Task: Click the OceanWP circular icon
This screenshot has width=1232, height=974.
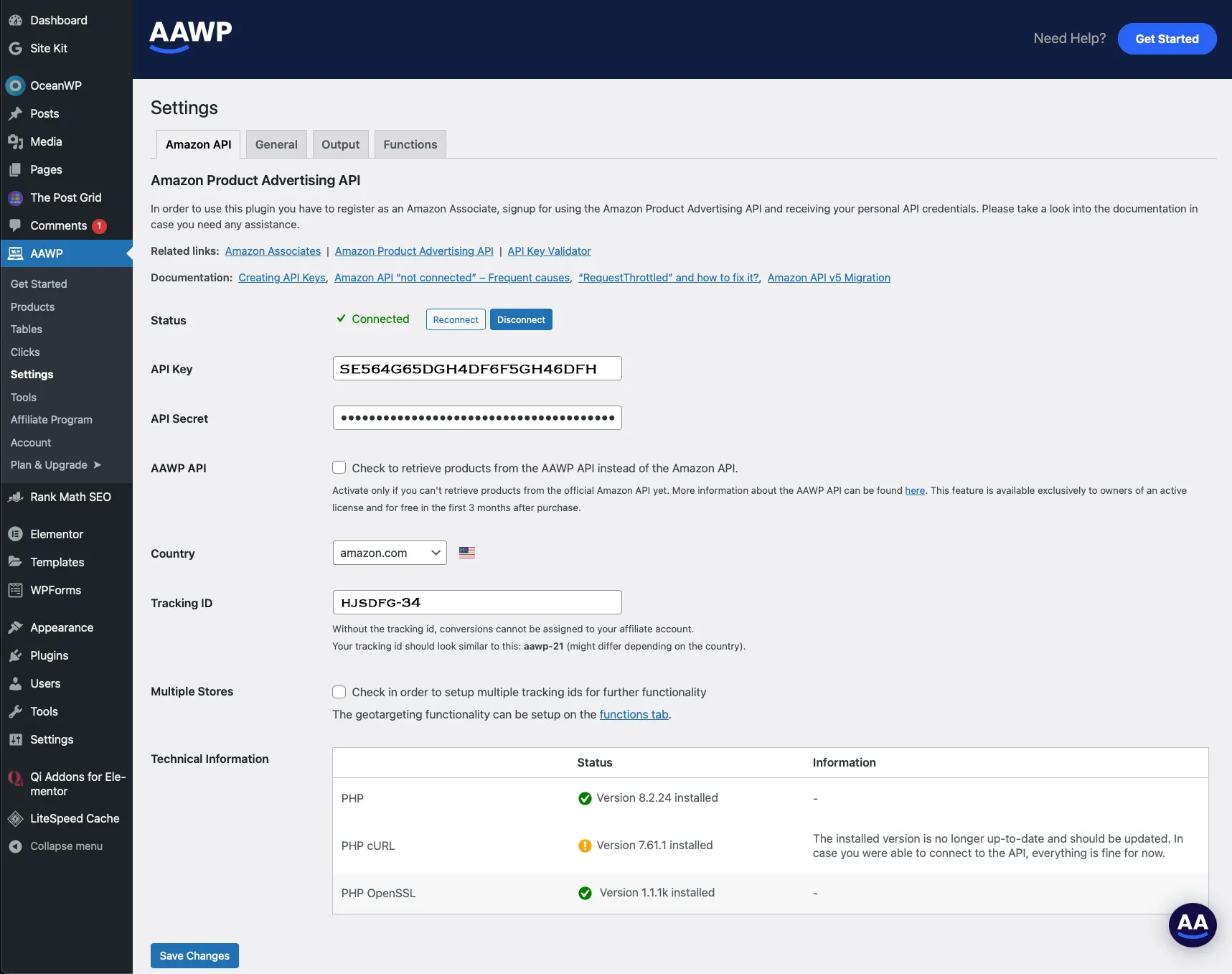Action: (15, 85)
